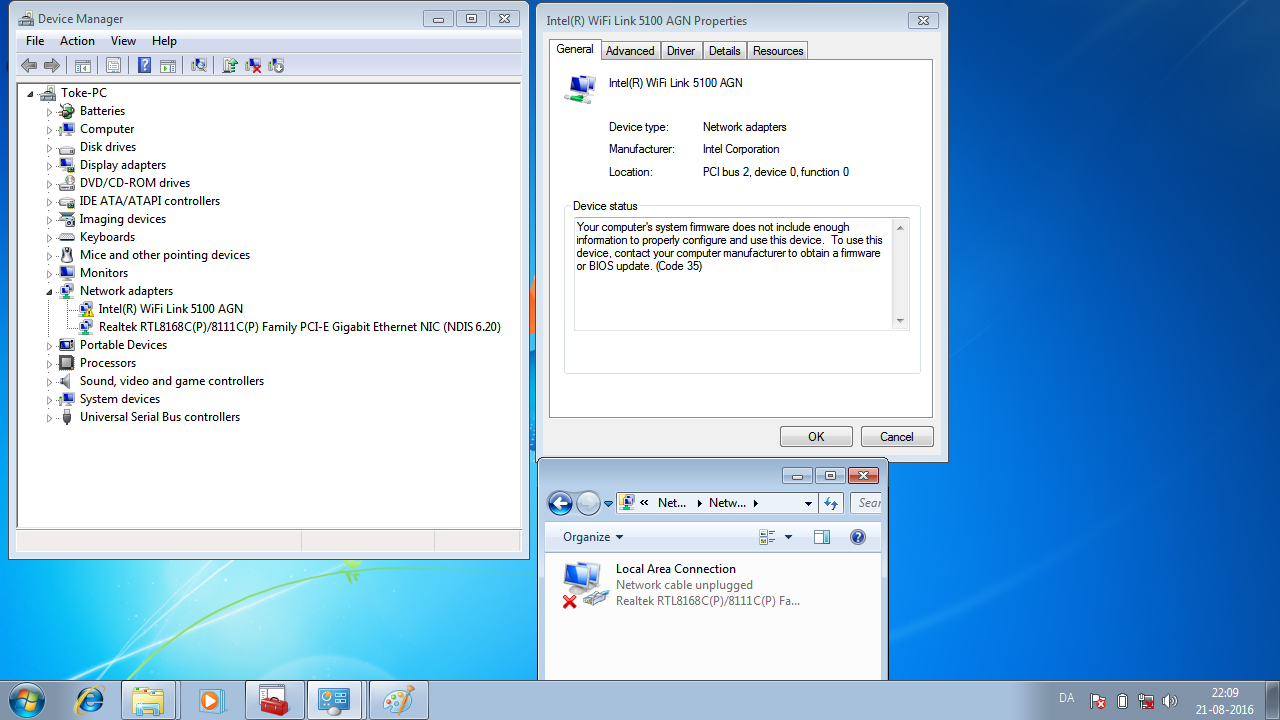The height and width of the screenshot is (720, 1280).
Task: Click the Local Area Connection adapter icon
Action: 583,585
